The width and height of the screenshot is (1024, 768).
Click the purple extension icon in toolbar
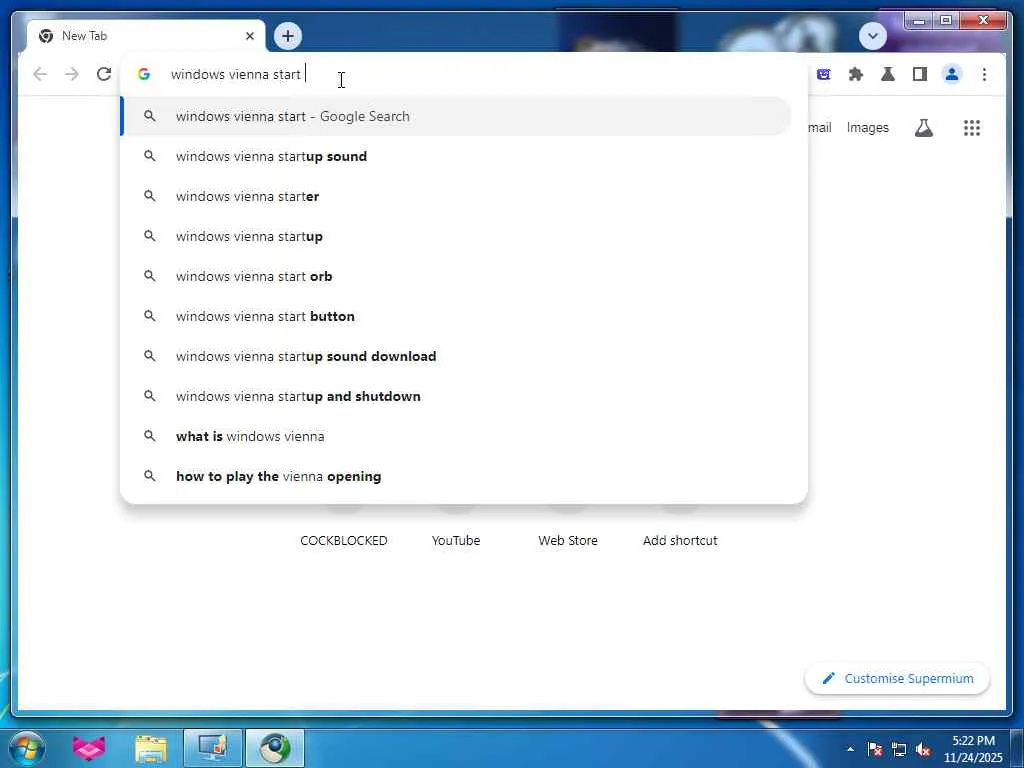824,74
